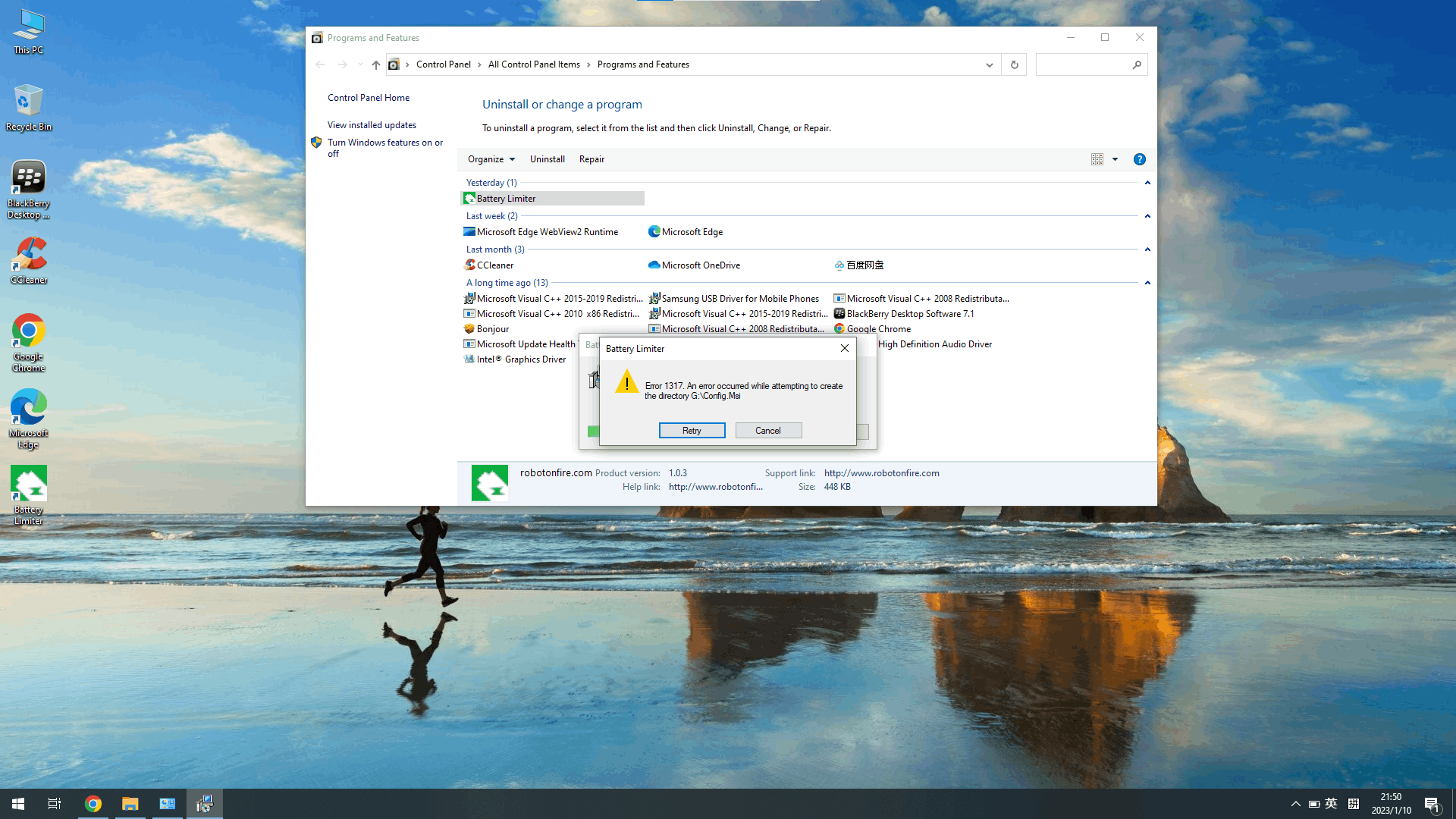Select Google Chrome in the installed programs
Viewport: 1456px width, 819px height.
point(878,329)
